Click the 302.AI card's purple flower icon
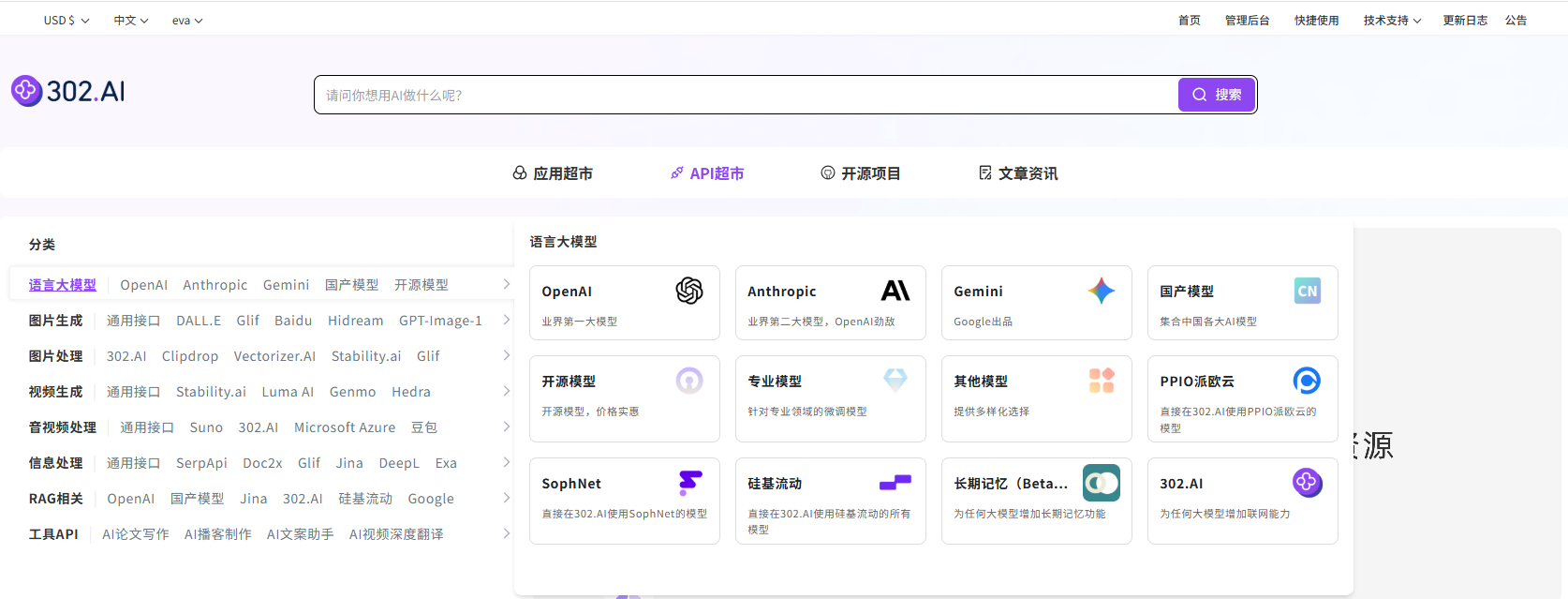This screenshot has height=599, width=1568. tap(1308, 483)
